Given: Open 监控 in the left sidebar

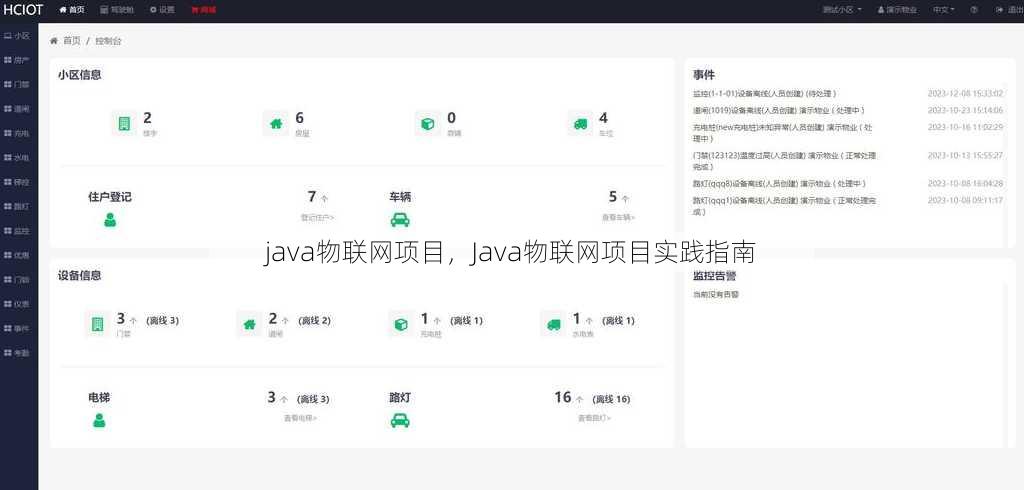Looking at the screenshot, I should coord(18,231).
